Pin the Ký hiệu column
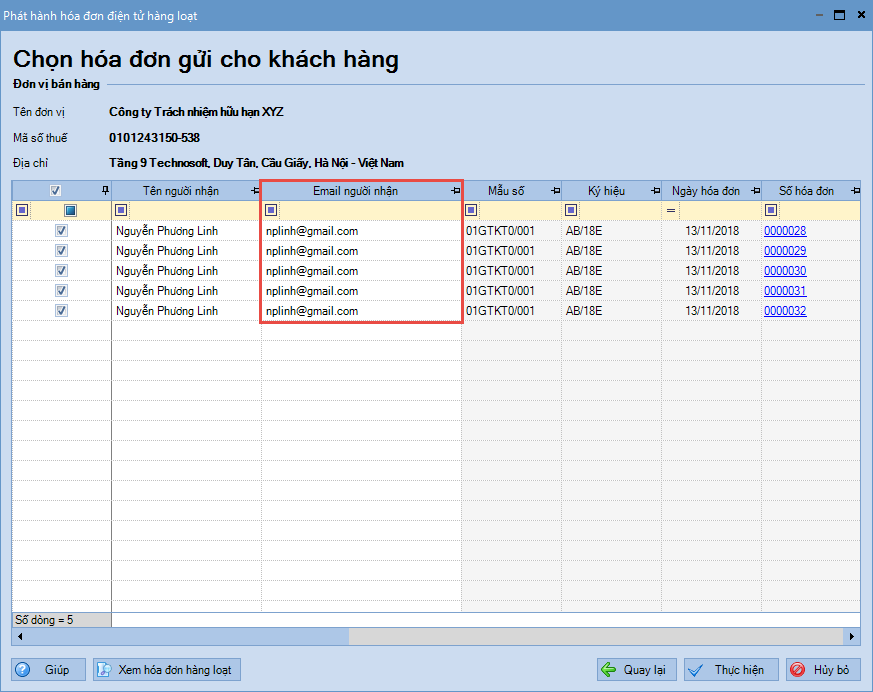This screenshot has width=873, height=692. (x=655, y=191)
